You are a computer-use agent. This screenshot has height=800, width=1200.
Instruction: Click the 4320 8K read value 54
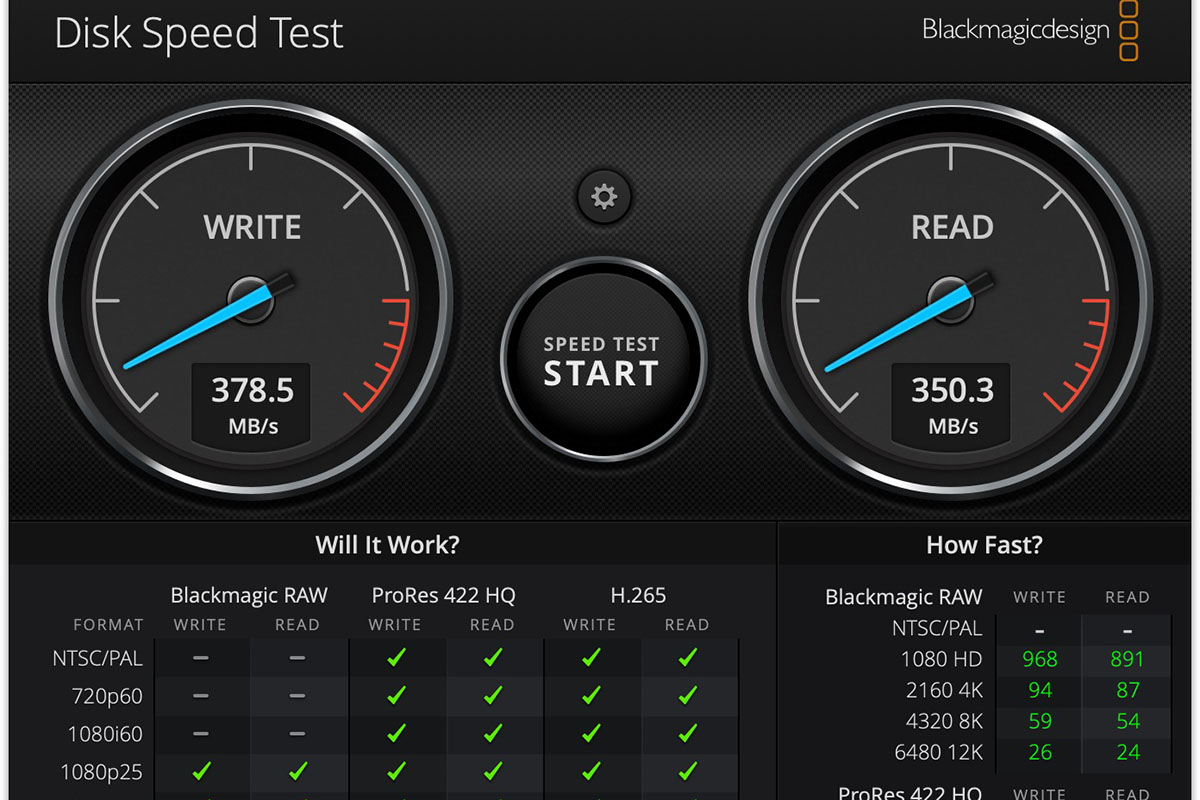pyautogui.click(x=1128, y=722)
